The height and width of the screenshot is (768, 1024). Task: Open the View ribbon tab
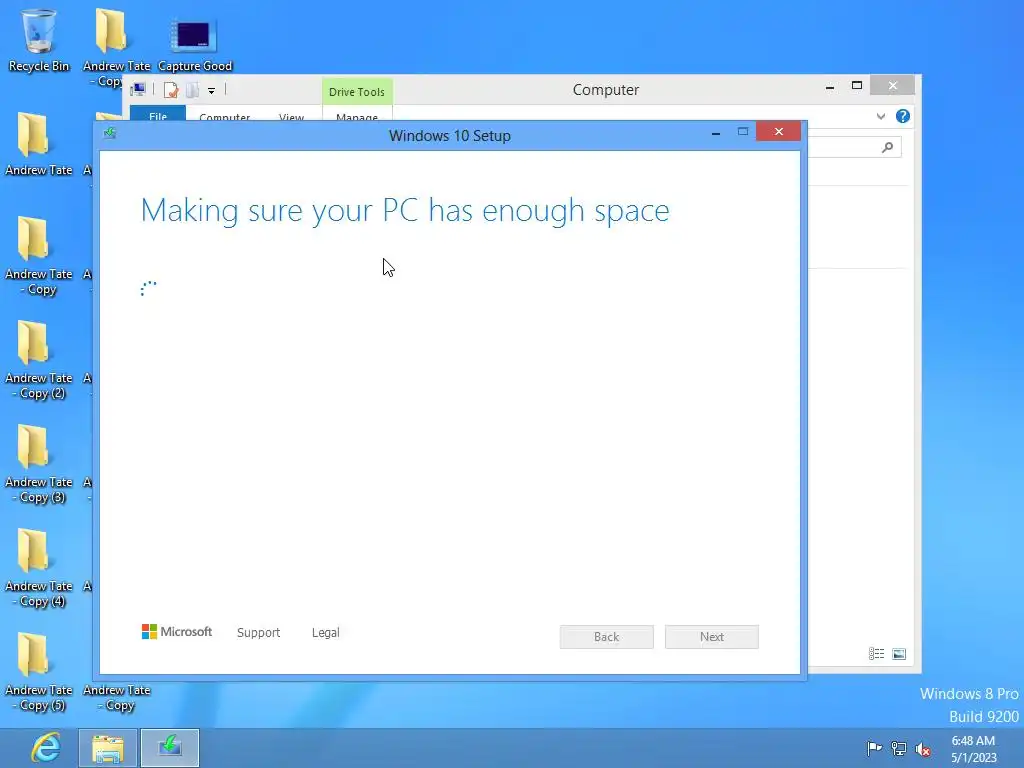pyautogui.click(x=291, y=117)
